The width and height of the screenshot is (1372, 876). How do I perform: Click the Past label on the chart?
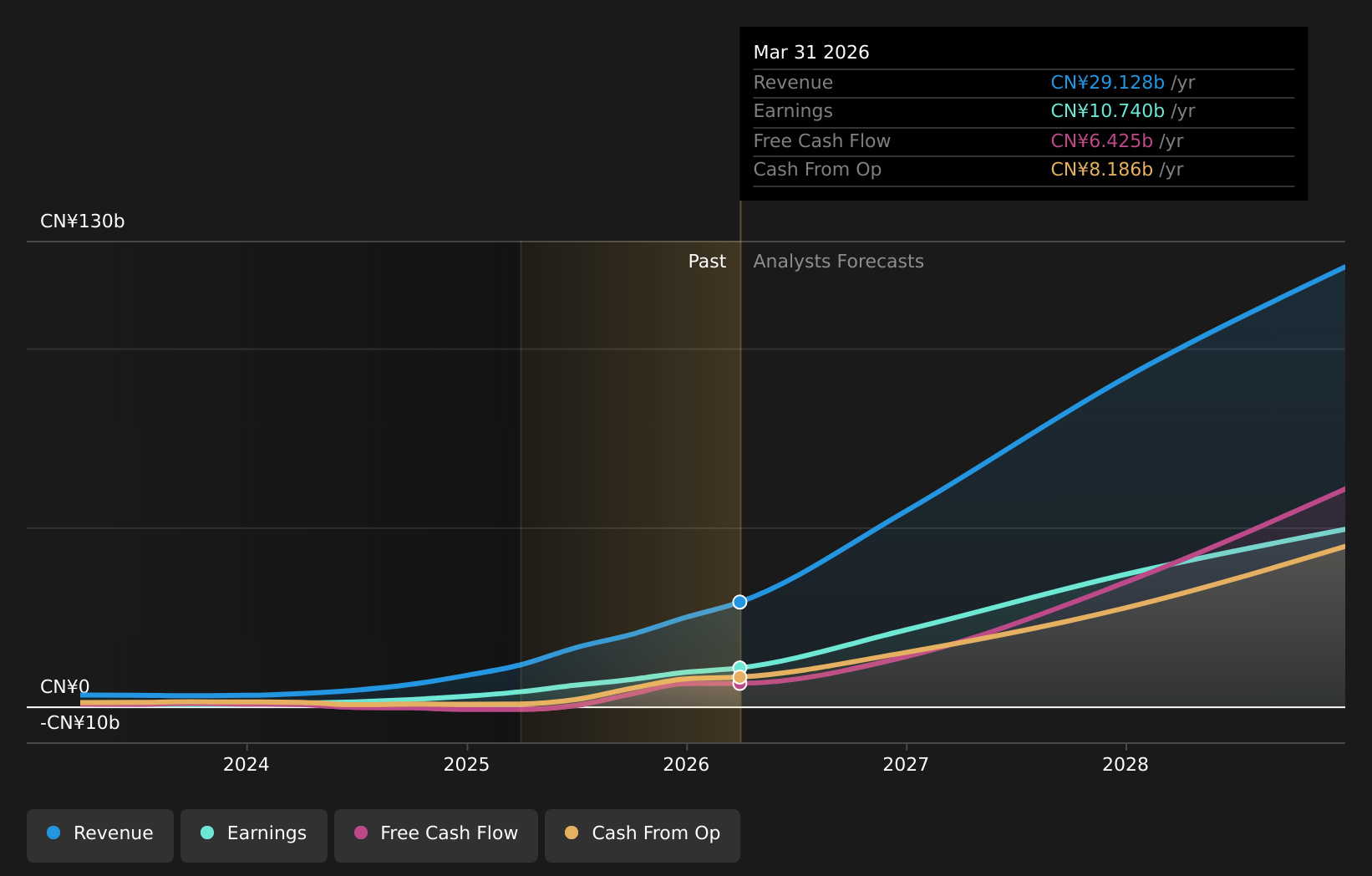point(707,262)
